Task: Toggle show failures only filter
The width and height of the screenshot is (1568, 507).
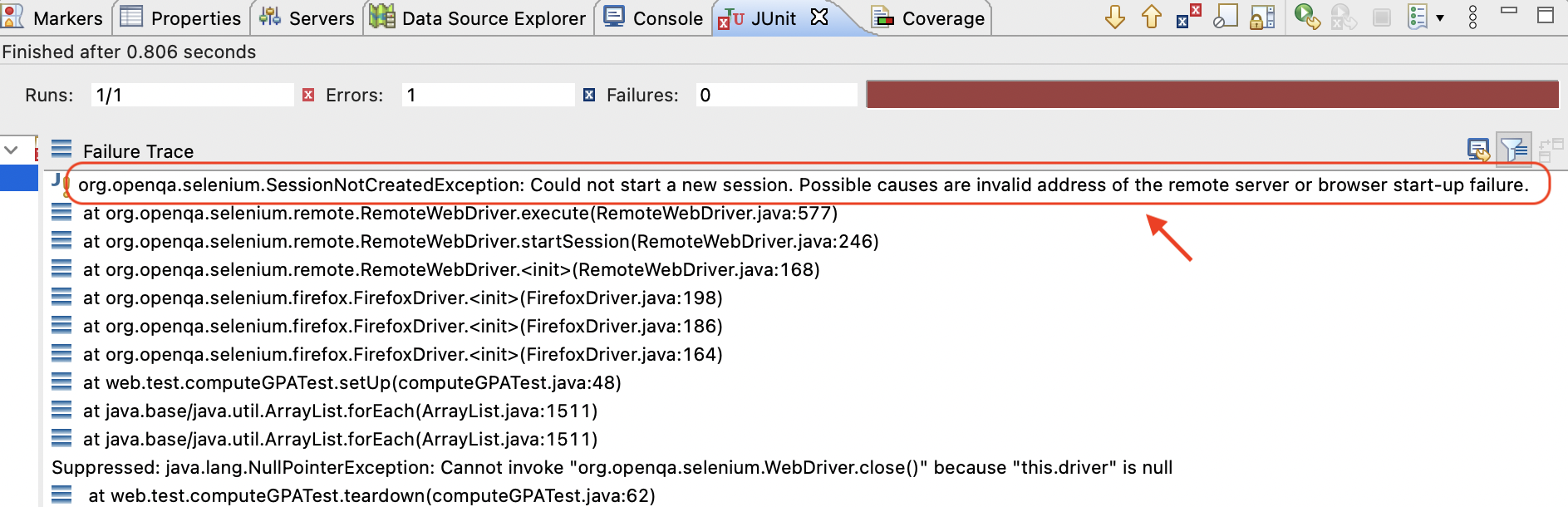Action: (1187, 17)
